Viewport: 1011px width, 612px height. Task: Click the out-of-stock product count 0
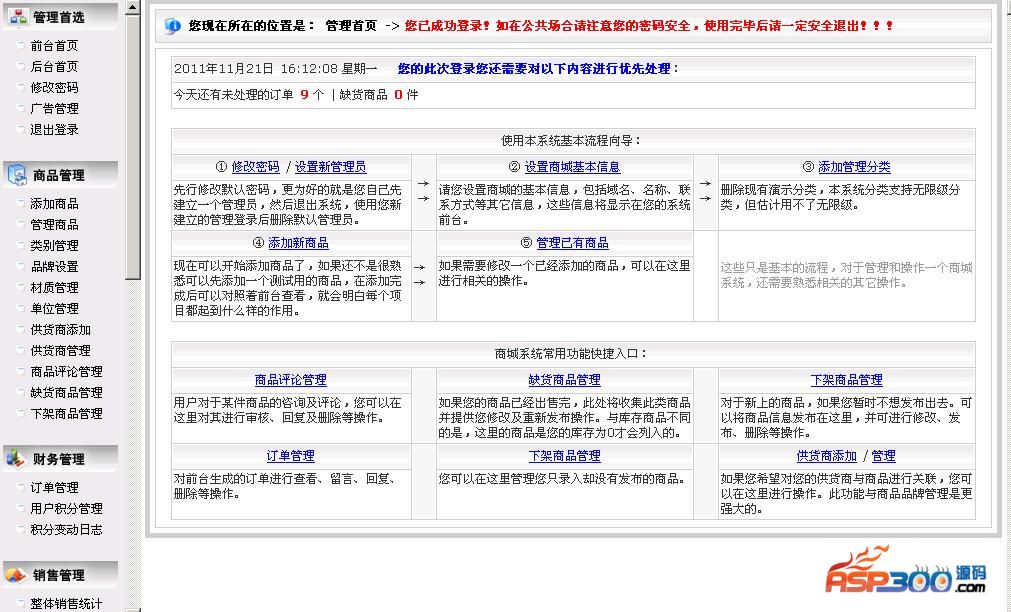[398, 95]
